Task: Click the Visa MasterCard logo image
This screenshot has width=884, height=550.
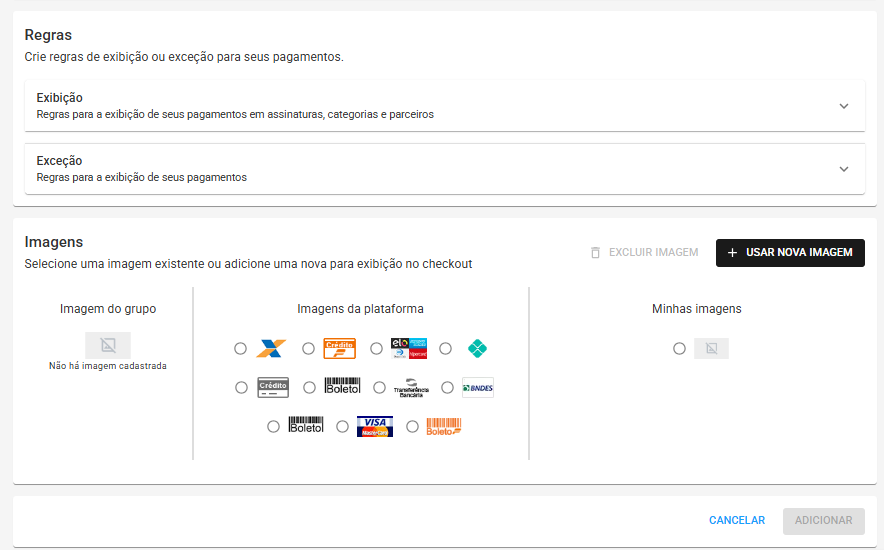Action: coord(375,427)
